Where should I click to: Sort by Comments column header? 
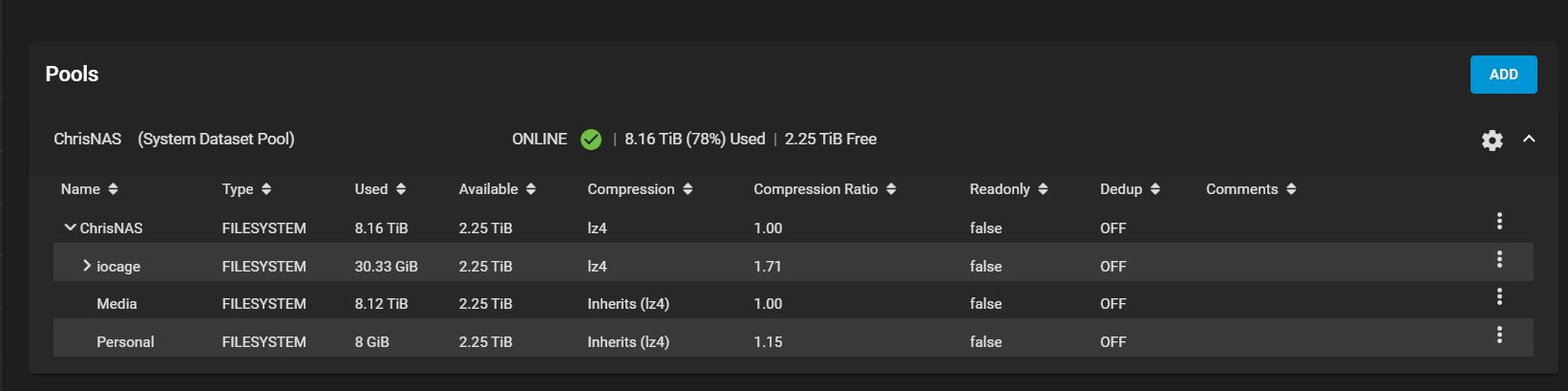point(1251,189)
